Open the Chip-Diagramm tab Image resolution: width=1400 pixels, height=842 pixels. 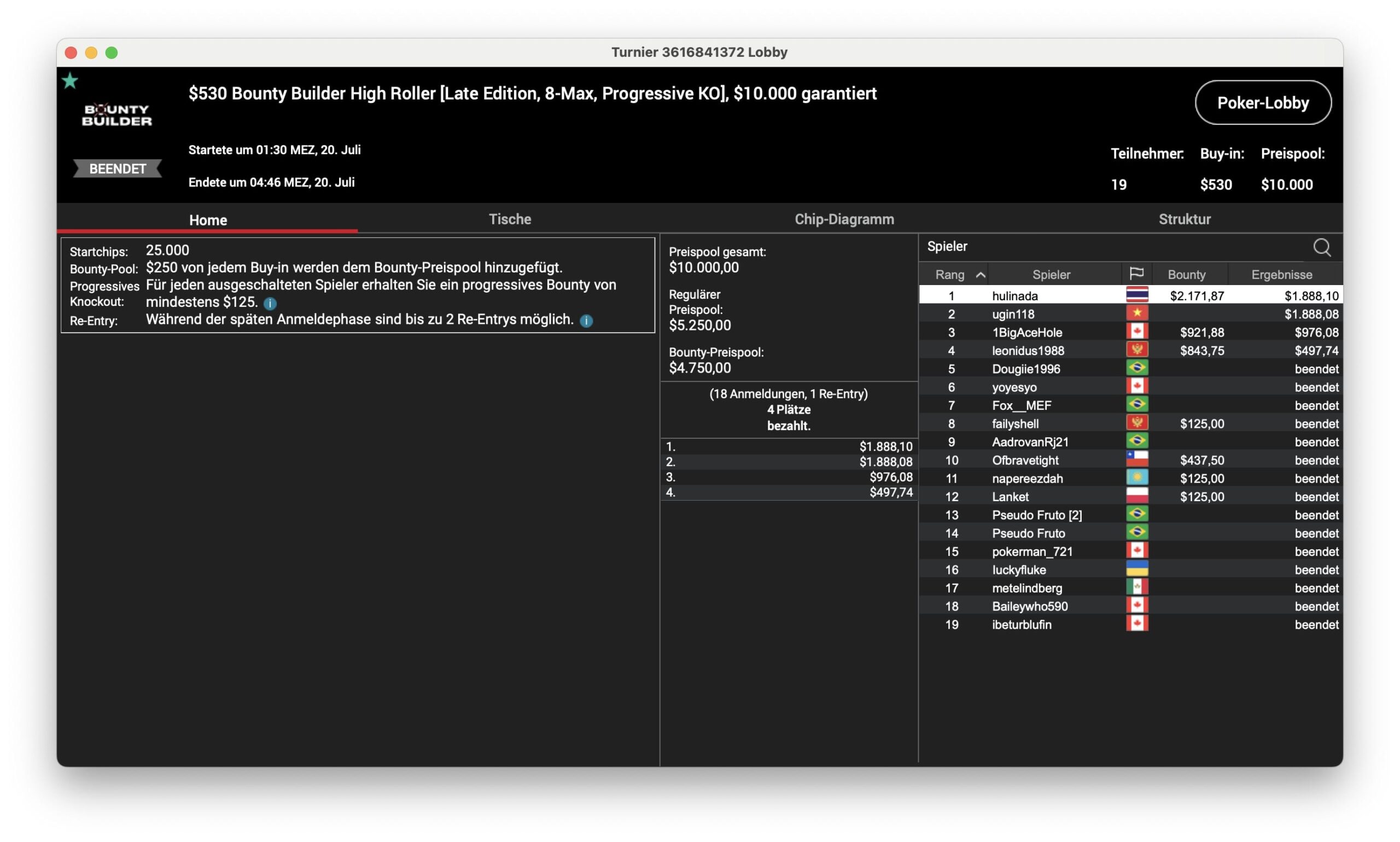[844, 219]
